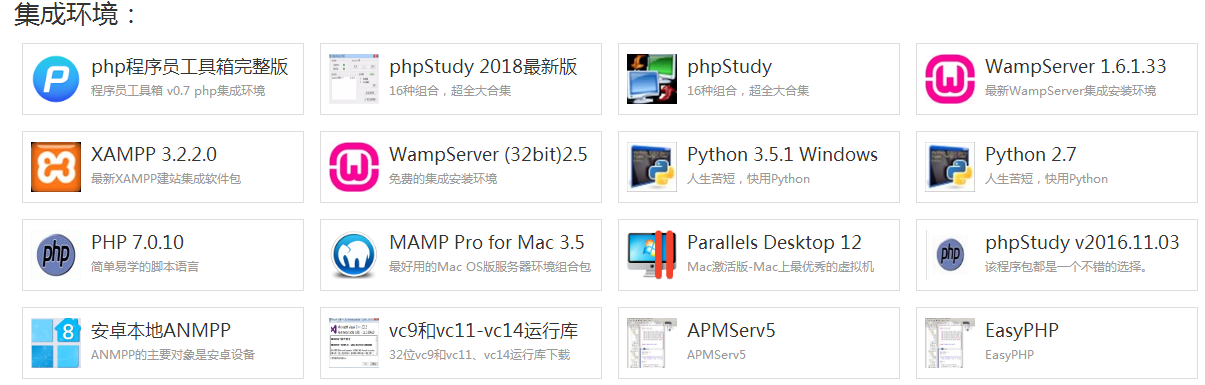Click the orange XAMPP 3.2.2.0 icon
This screenshot has height=385, width=1205.
click(x=56, y=167)
